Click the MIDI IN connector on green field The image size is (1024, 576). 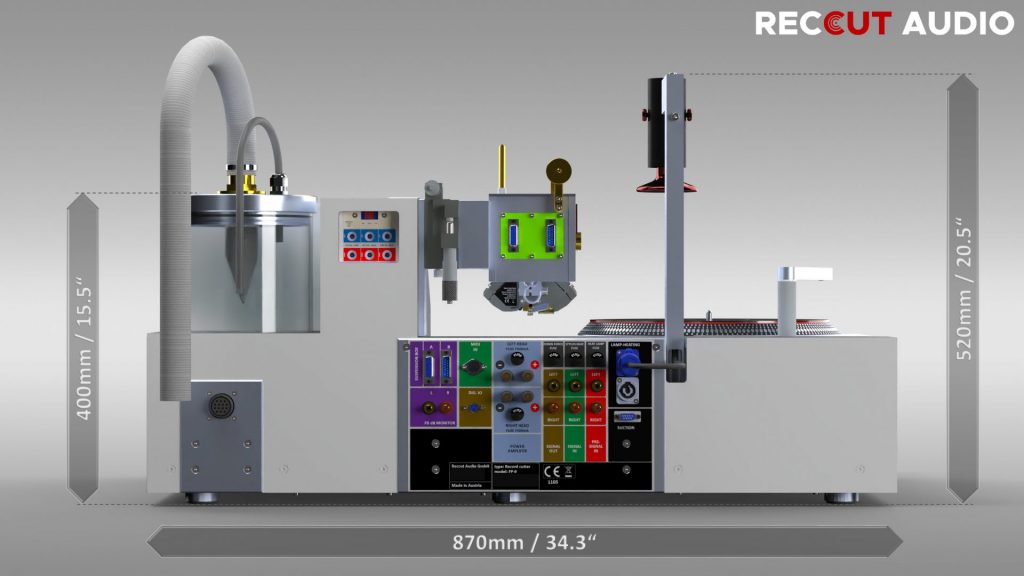[x=474, y=367]
